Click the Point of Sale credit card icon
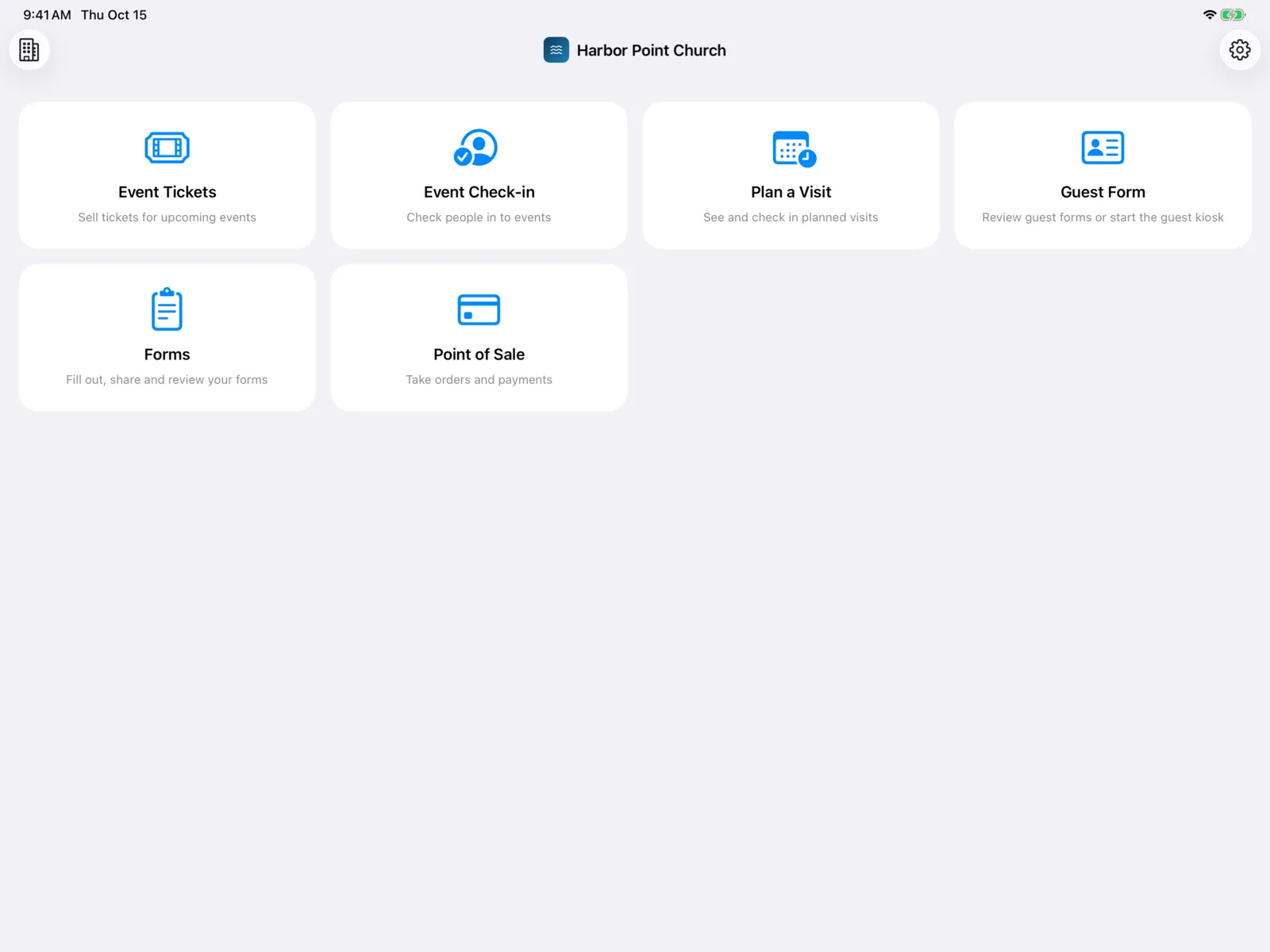 479,309
